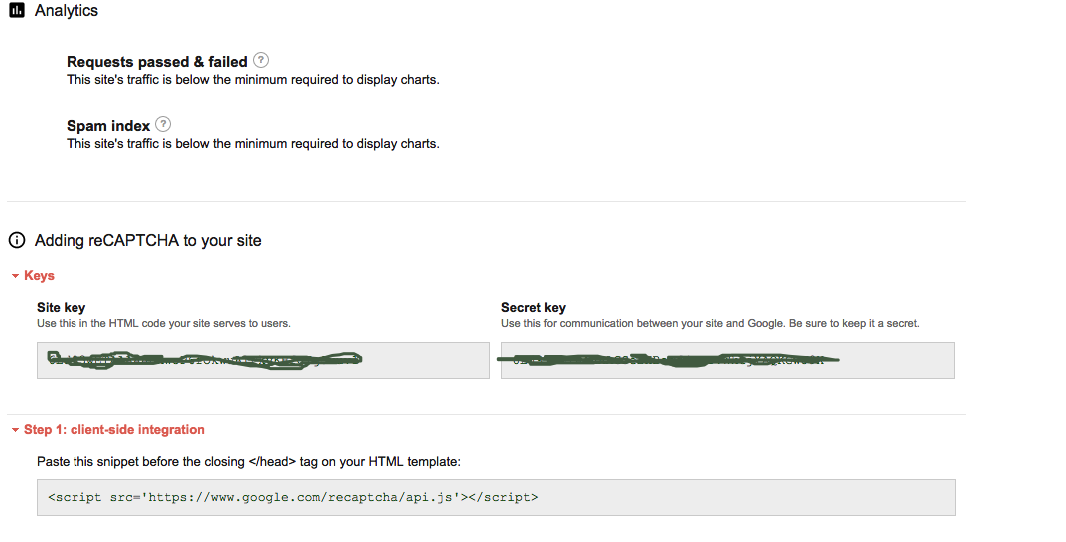The height and width of the screenshot is (542, 1066).
Task: Click the Spam index heading
Action: [x=108, y=126]
